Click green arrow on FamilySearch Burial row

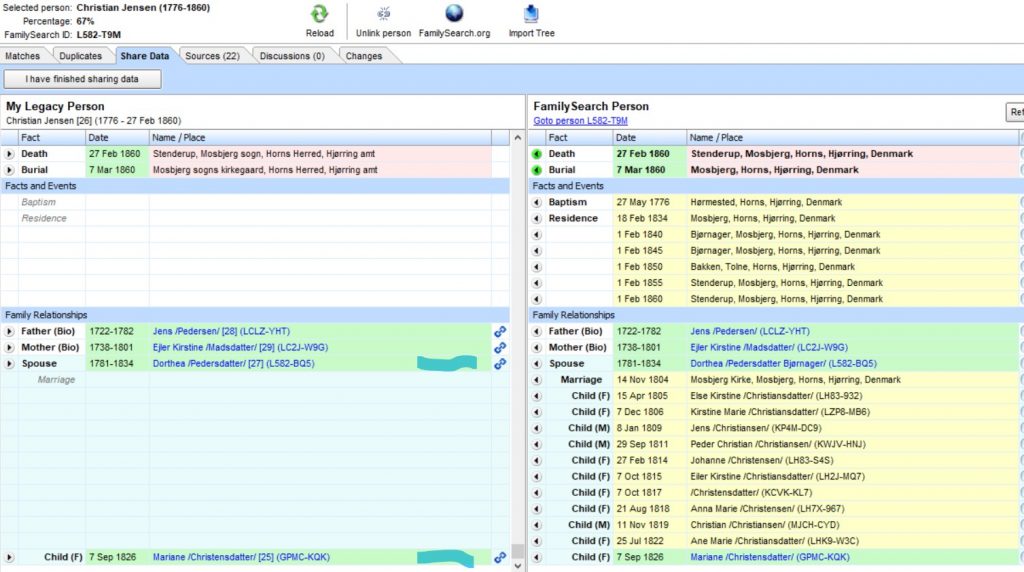(537, 170)
